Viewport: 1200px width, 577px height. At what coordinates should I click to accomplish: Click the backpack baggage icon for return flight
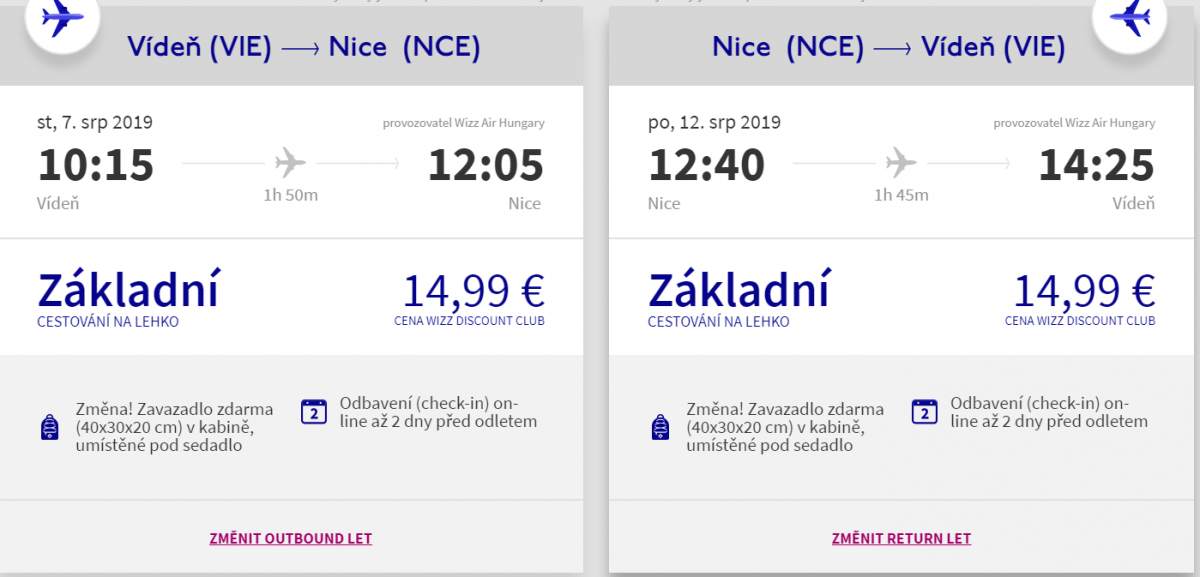coord(660,428)
